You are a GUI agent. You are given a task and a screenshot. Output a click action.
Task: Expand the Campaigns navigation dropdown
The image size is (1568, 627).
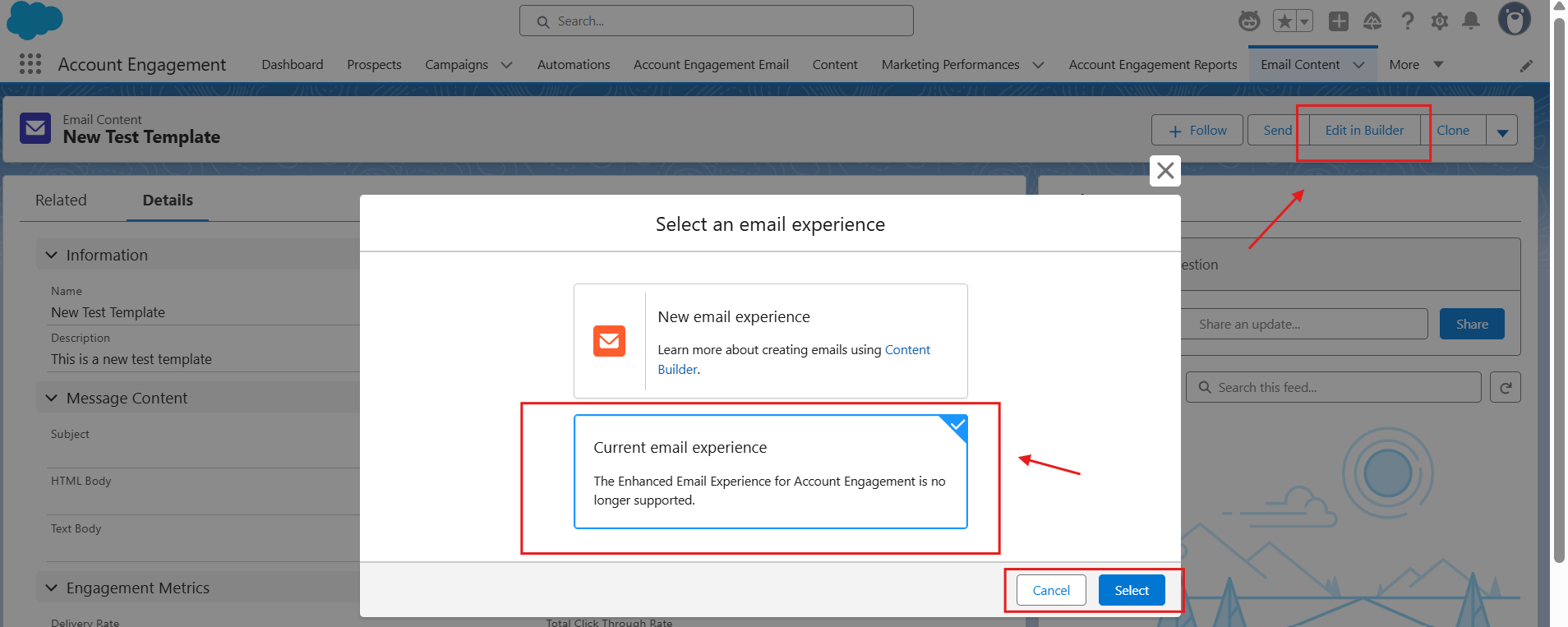[x=506, y=65]
